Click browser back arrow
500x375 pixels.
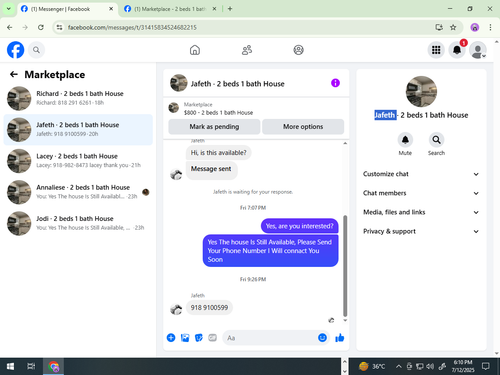tap(10, 27)
